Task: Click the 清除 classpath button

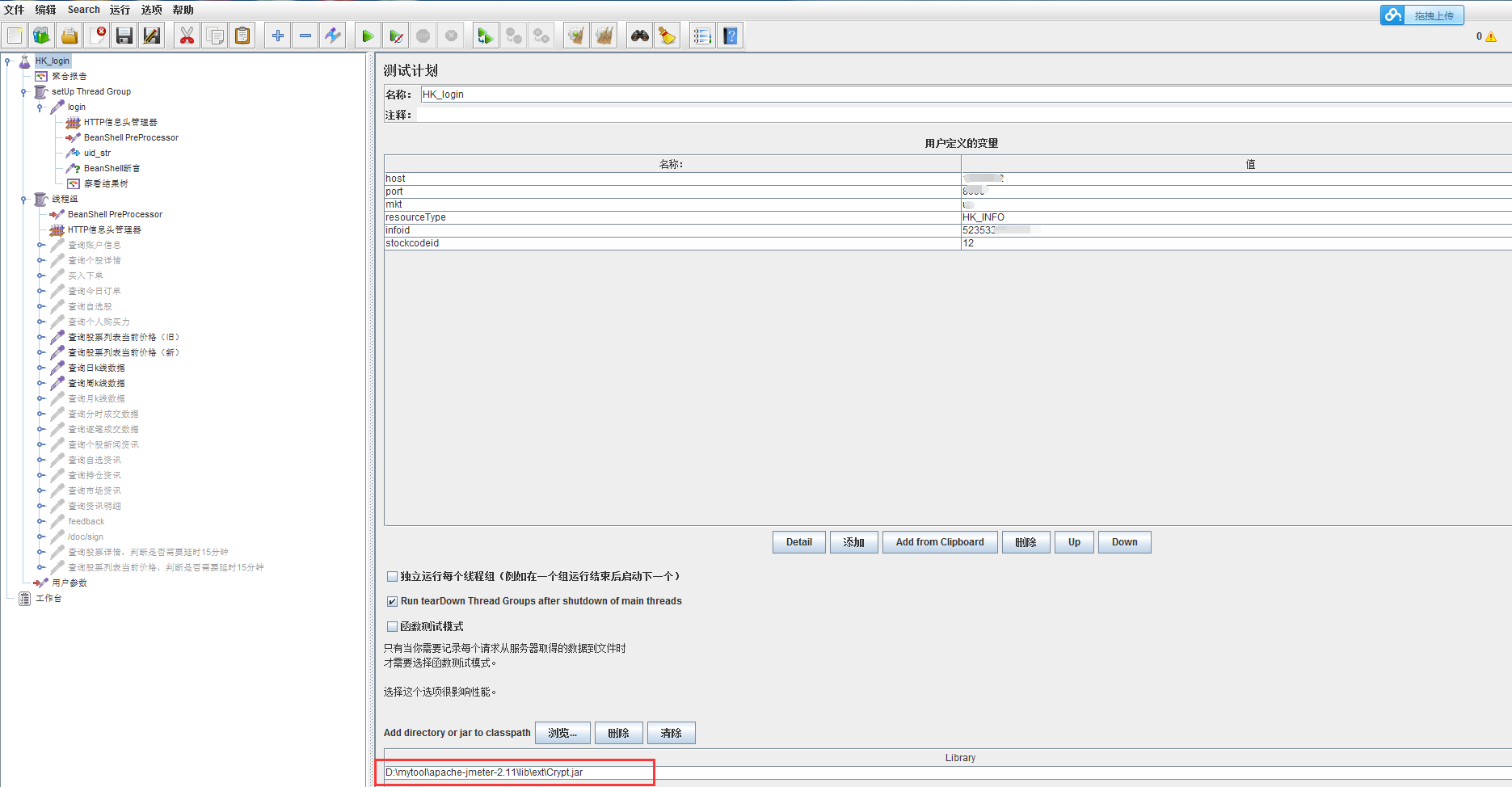Action: pos(671,733)
